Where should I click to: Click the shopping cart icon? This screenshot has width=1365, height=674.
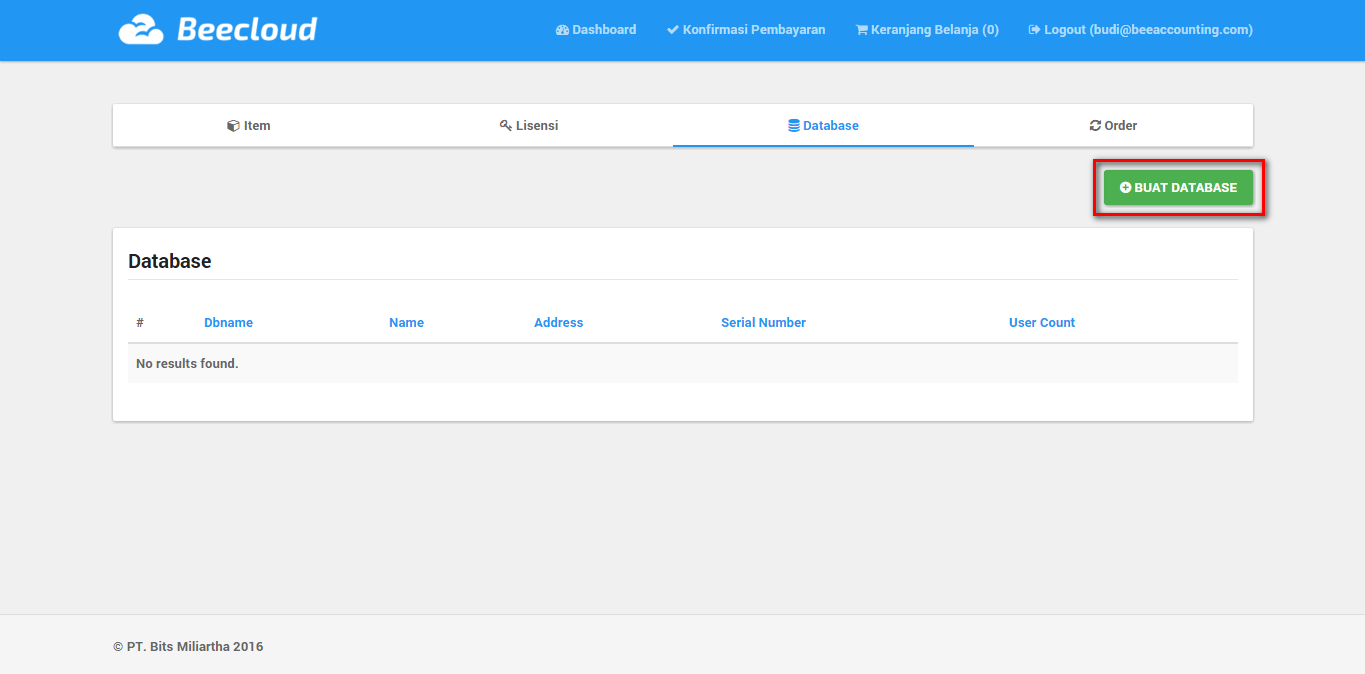pyautogui.click(x=861, y=30)
